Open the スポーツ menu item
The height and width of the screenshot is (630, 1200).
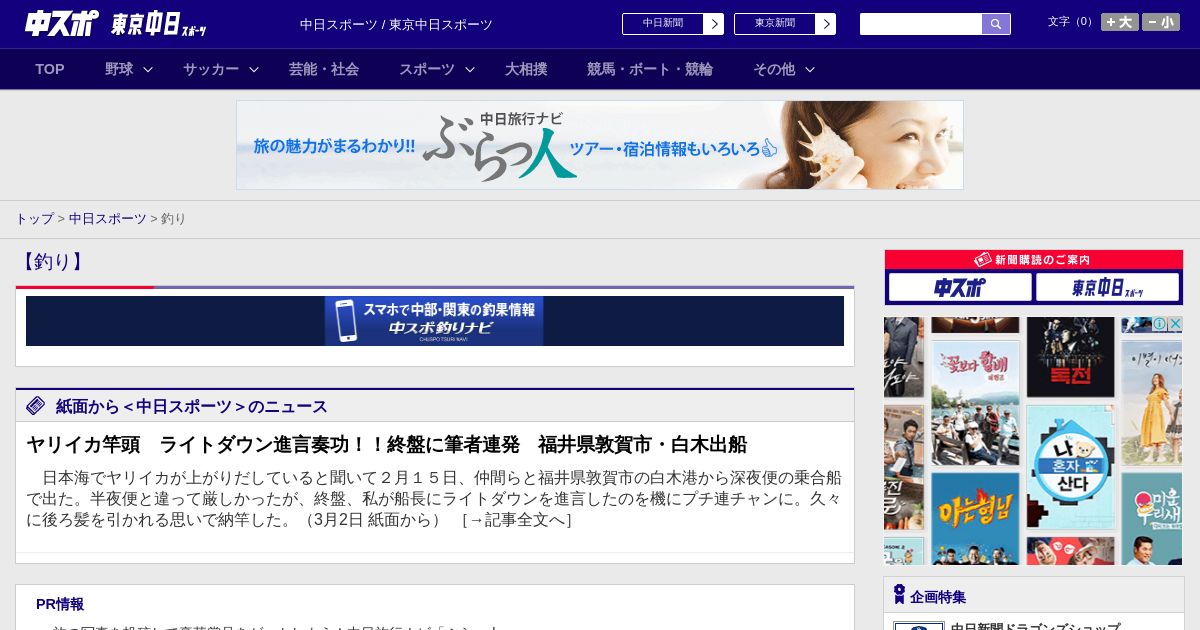(x=427, y=69)
